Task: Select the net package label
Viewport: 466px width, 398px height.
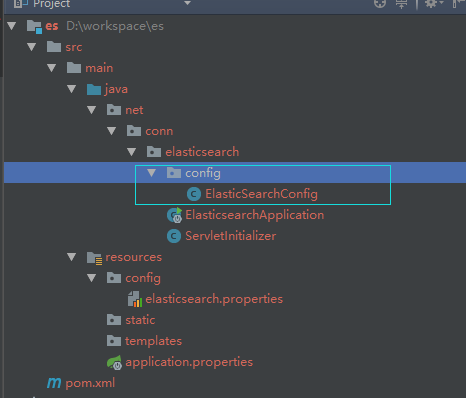Action: (x=134, y=110)
